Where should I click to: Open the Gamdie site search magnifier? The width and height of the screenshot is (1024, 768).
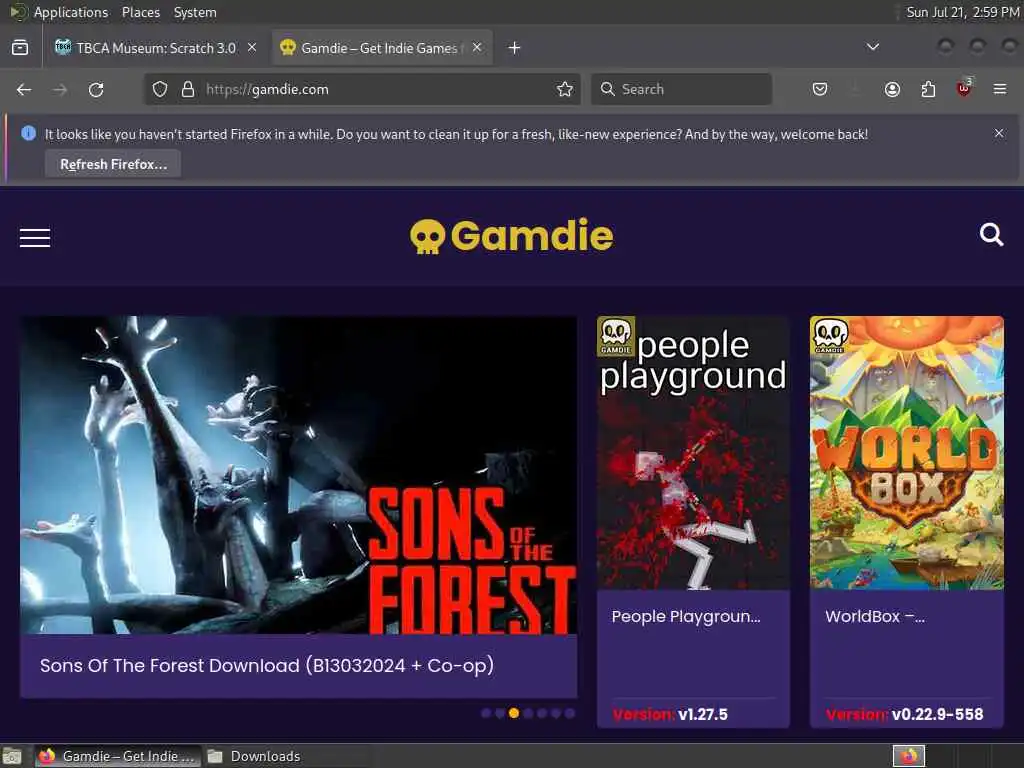click(991, 234)
